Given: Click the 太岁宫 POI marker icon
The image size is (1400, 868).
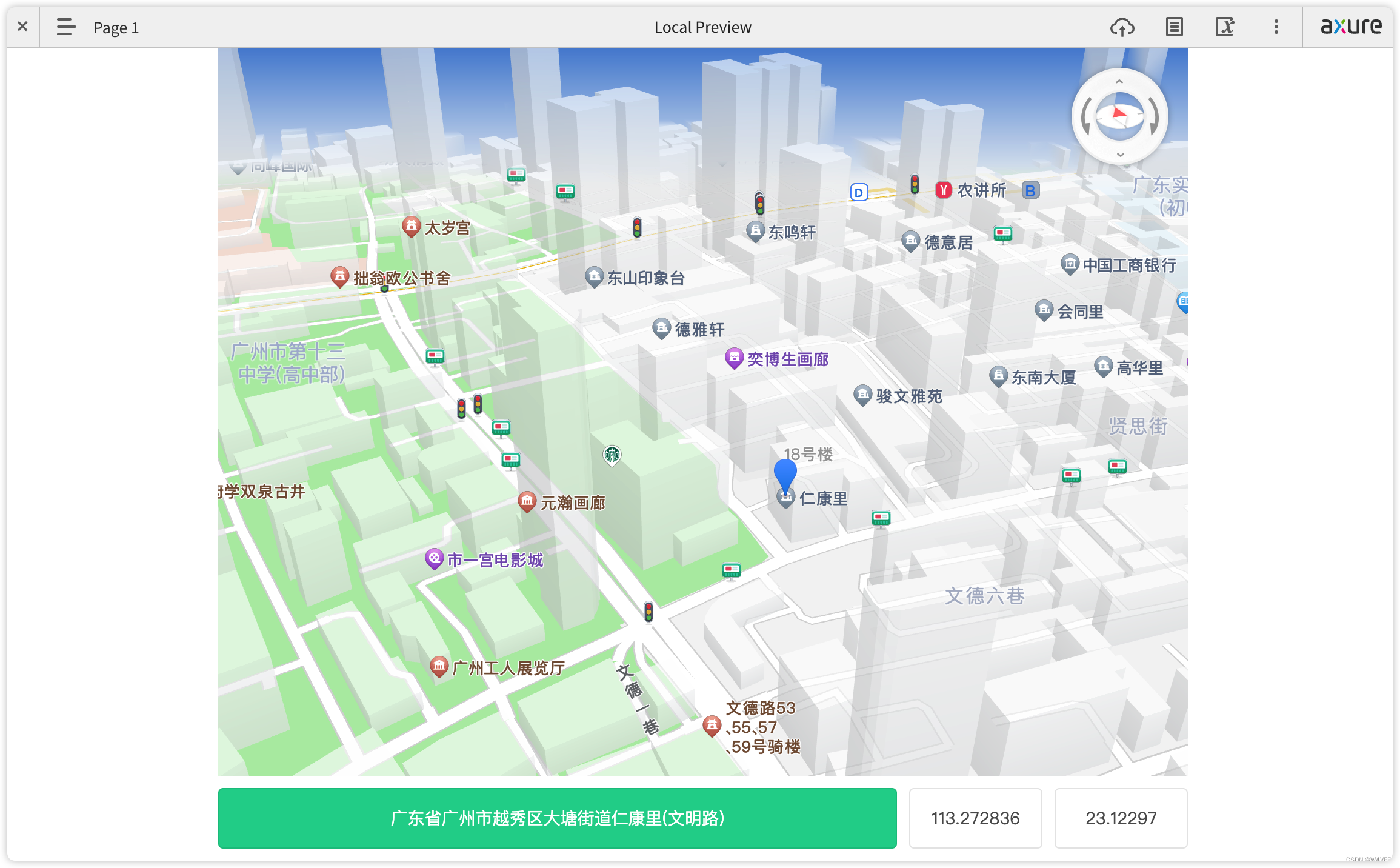Looking at the screenshot, I should pyautogui.click(x=412, y=225).
